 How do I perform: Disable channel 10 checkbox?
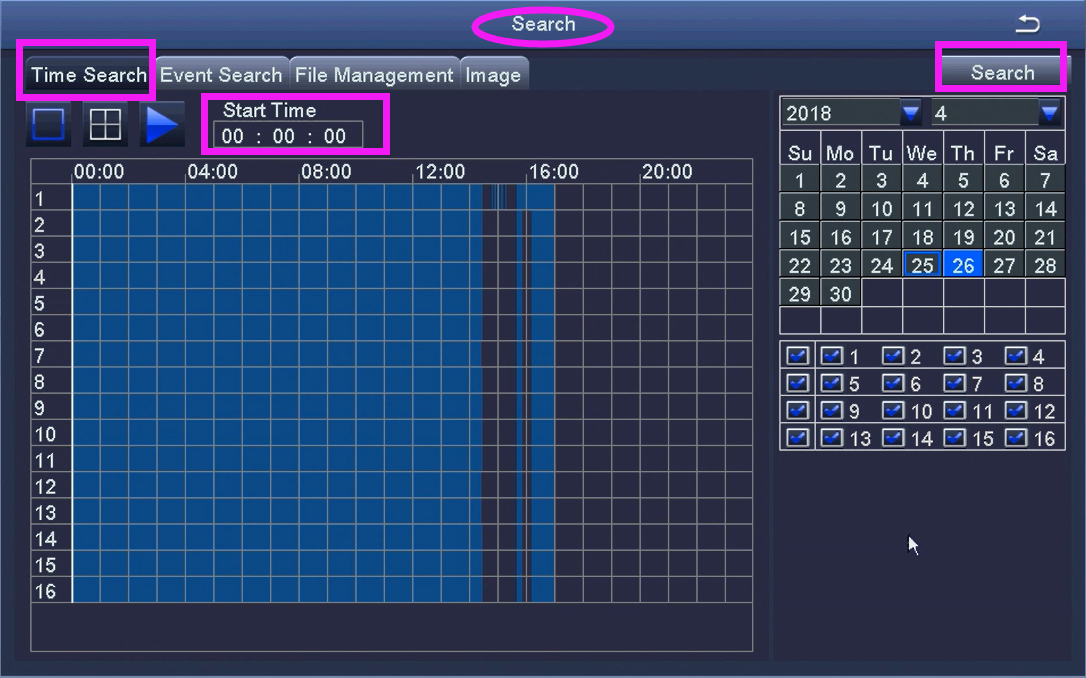tap(893, 411)
